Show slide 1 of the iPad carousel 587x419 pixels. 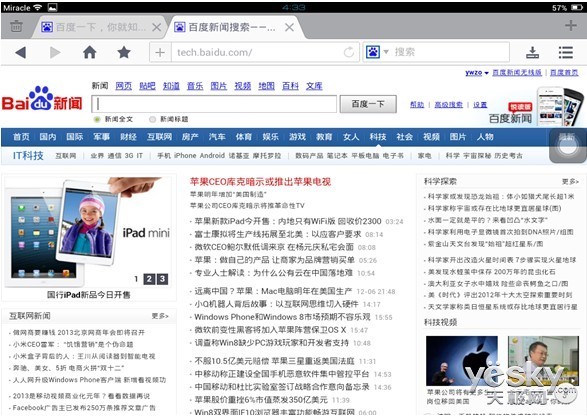(136, 279)
